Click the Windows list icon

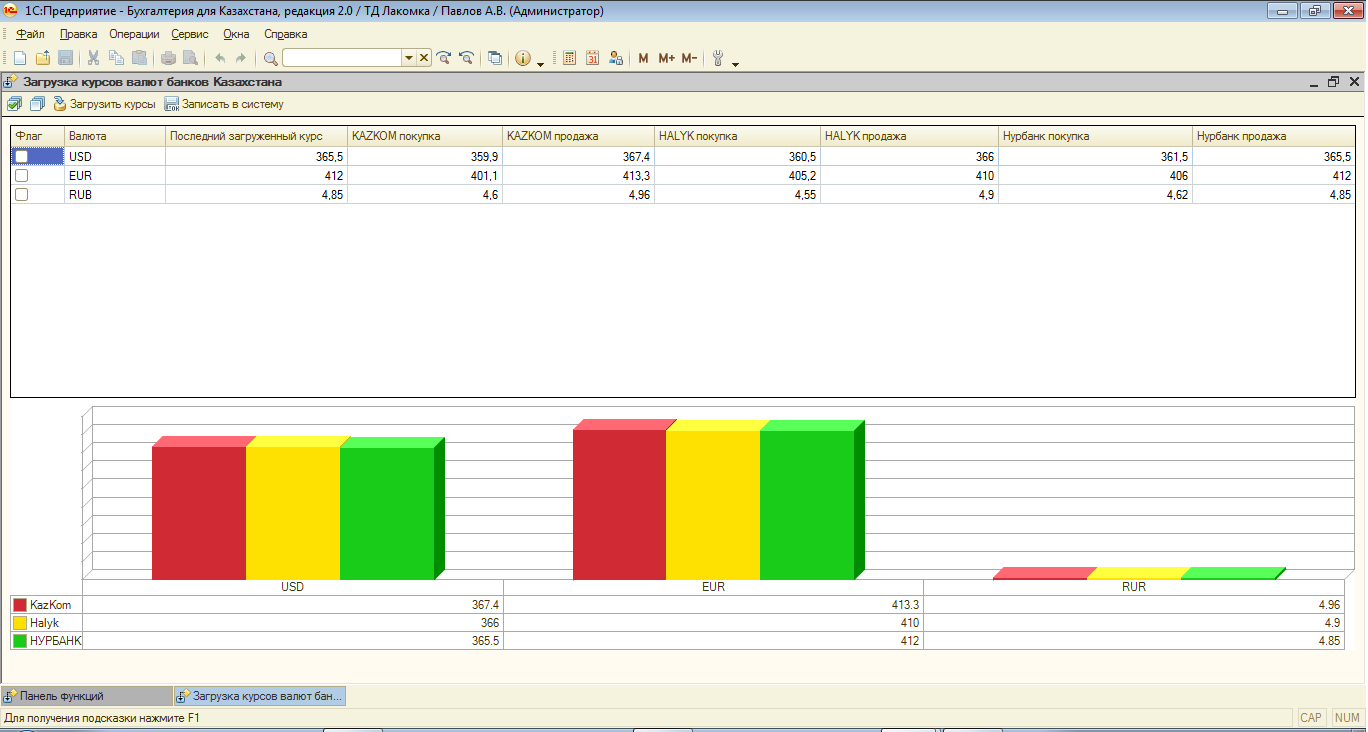pos(495,58)
